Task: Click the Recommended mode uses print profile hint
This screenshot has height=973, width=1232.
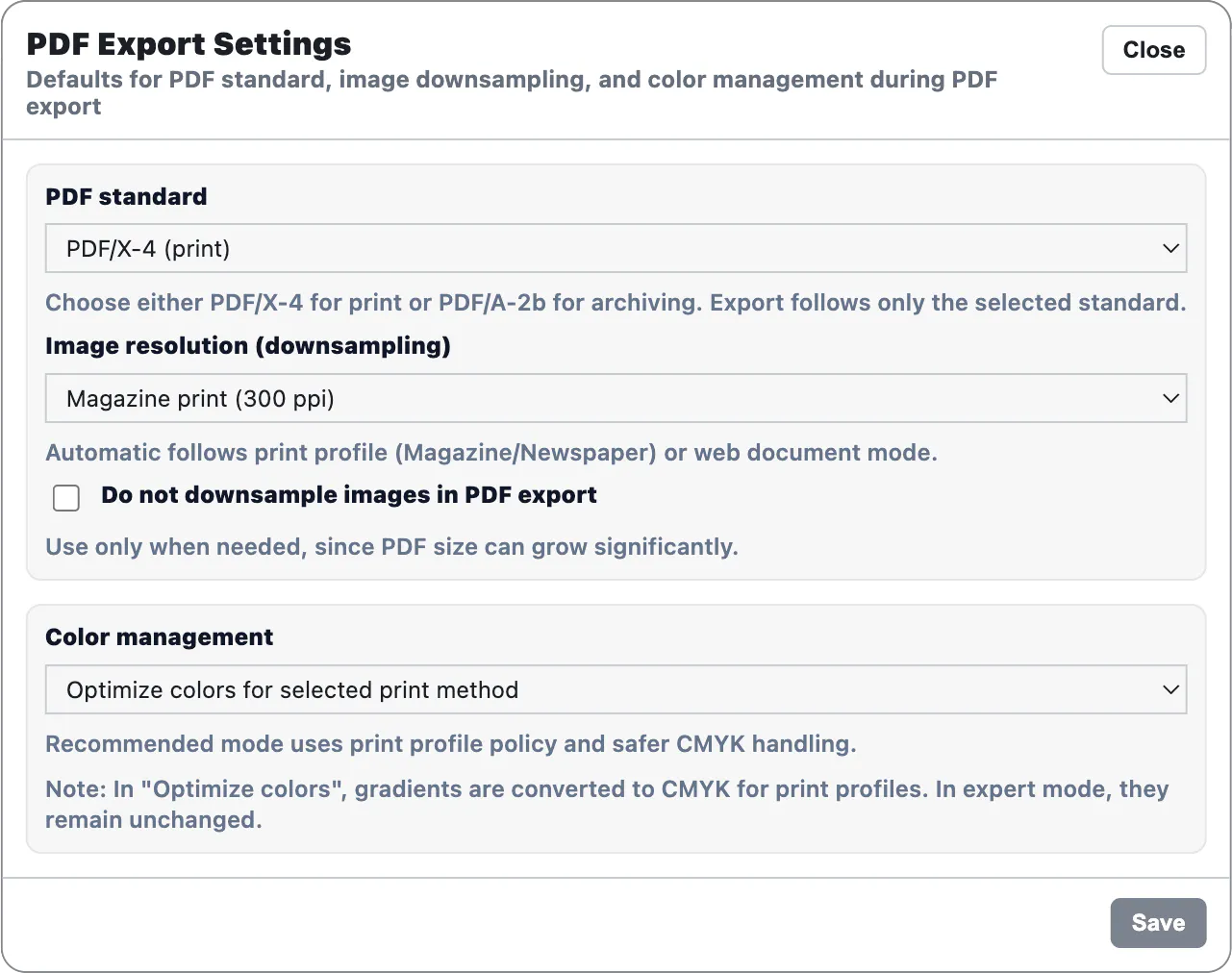Action: pyautogui.click(x=451, y=744)
